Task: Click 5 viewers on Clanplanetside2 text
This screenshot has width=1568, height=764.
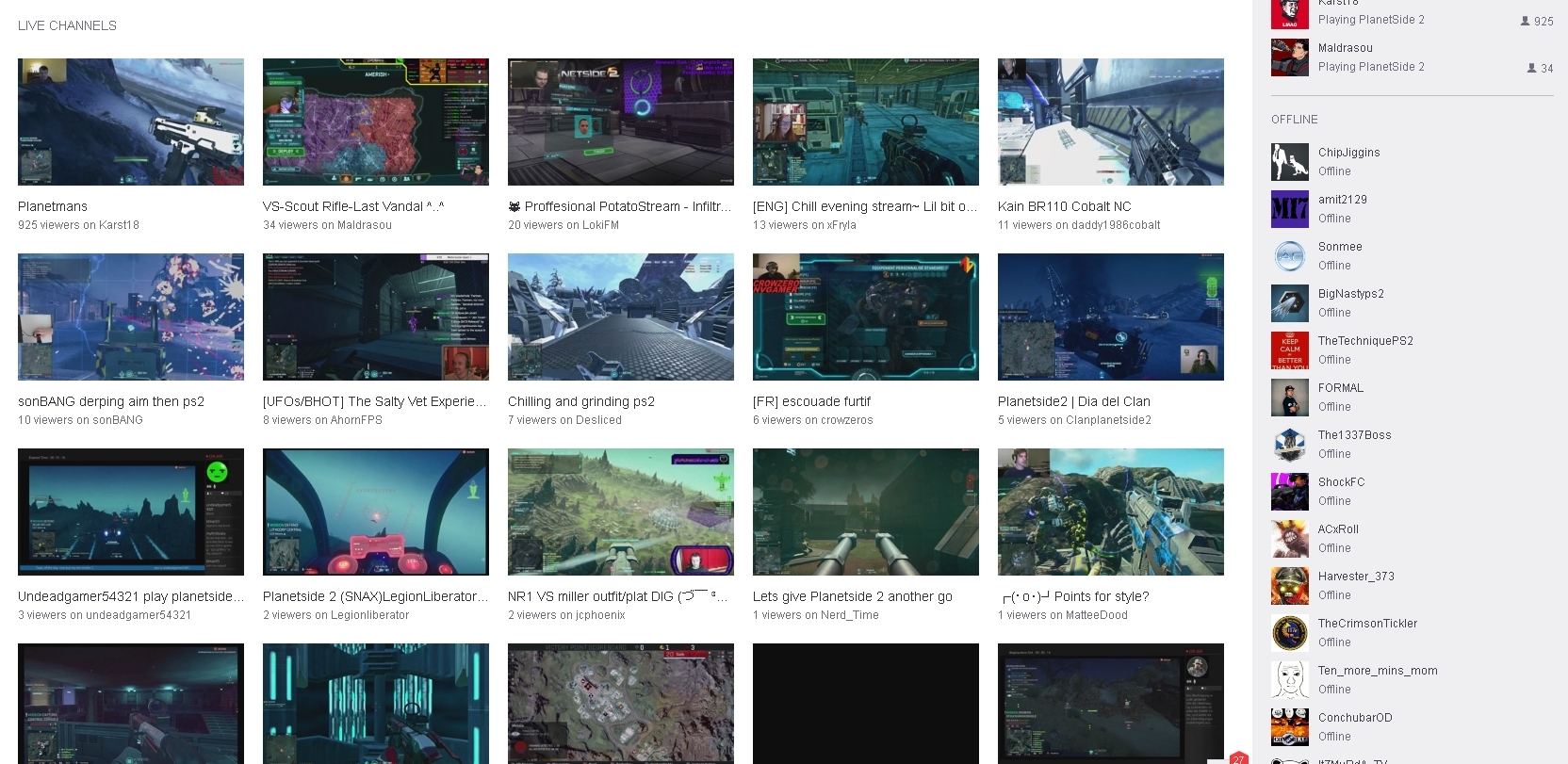Action: click(x=1074, y=420)
